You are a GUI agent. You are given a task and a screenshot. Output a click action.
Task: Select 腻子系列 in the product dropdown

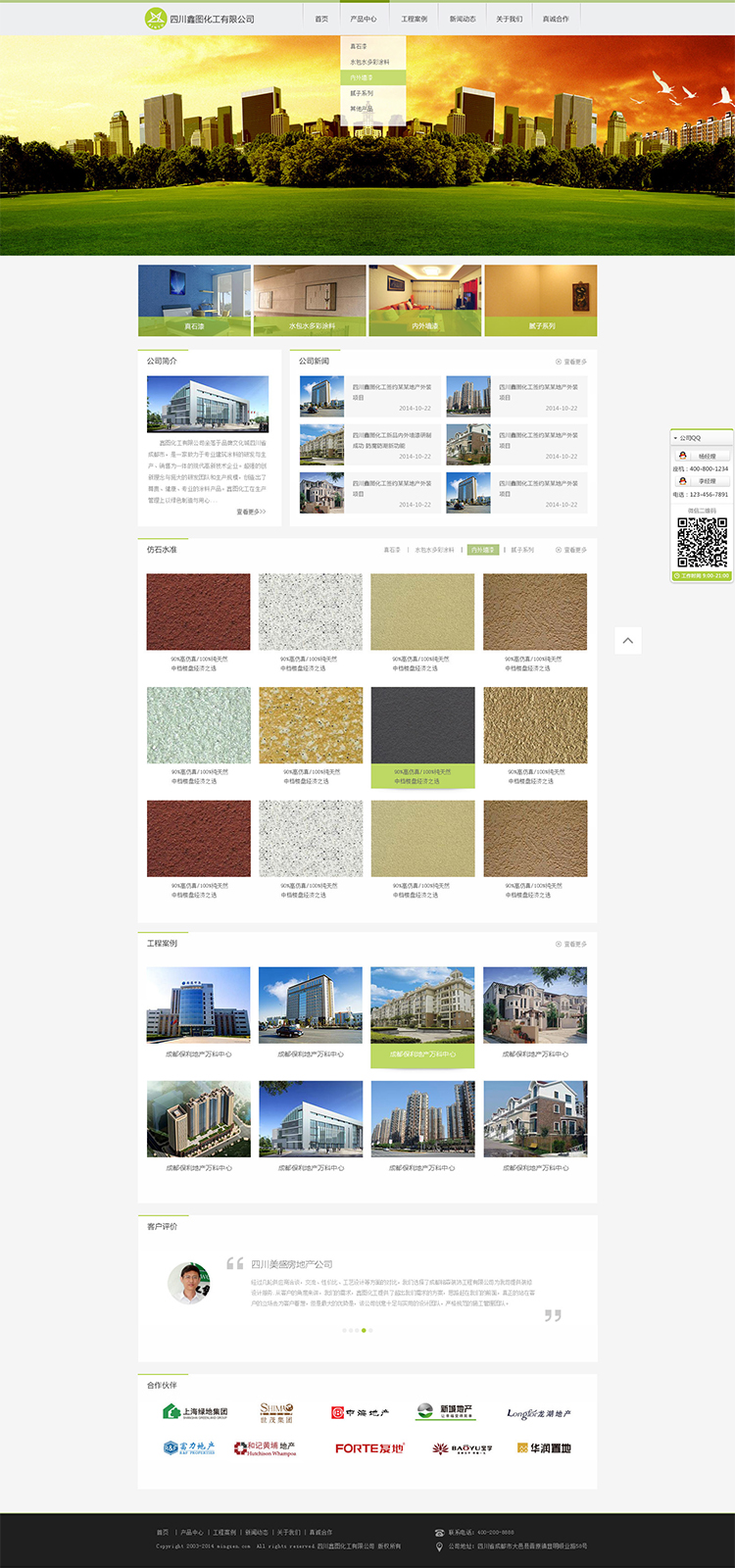(362, 93)
